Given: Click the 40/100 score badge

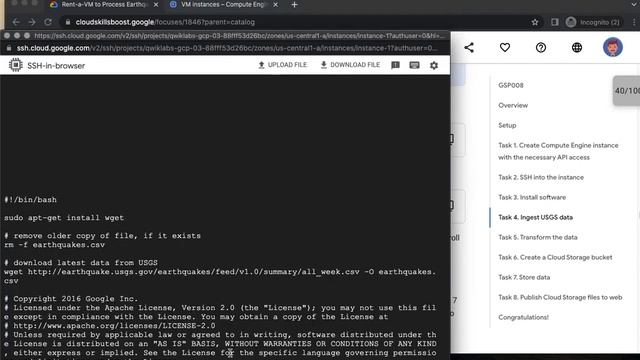Looking at the screenshot, I should pos(627,91).
